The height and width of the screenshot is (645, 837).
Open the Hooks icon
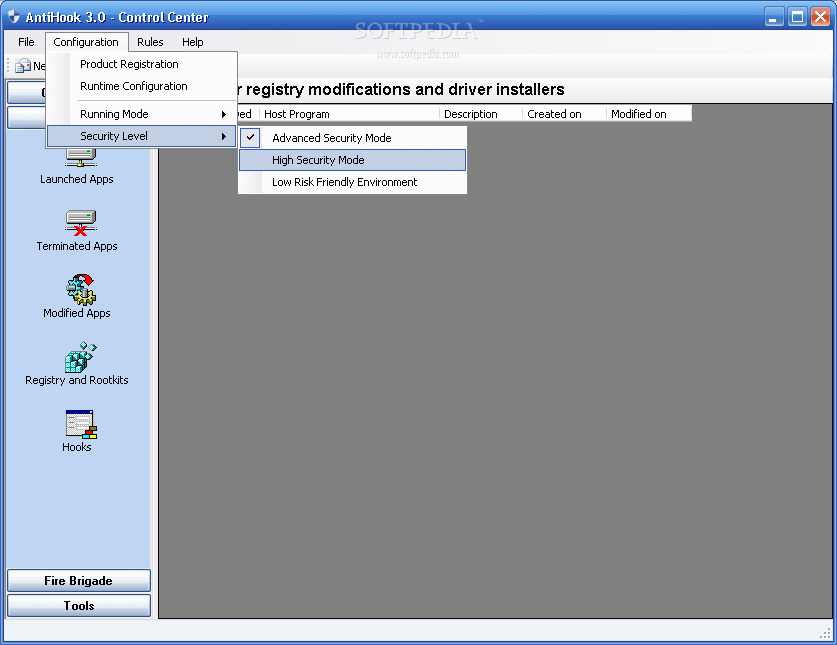point(81,424)
